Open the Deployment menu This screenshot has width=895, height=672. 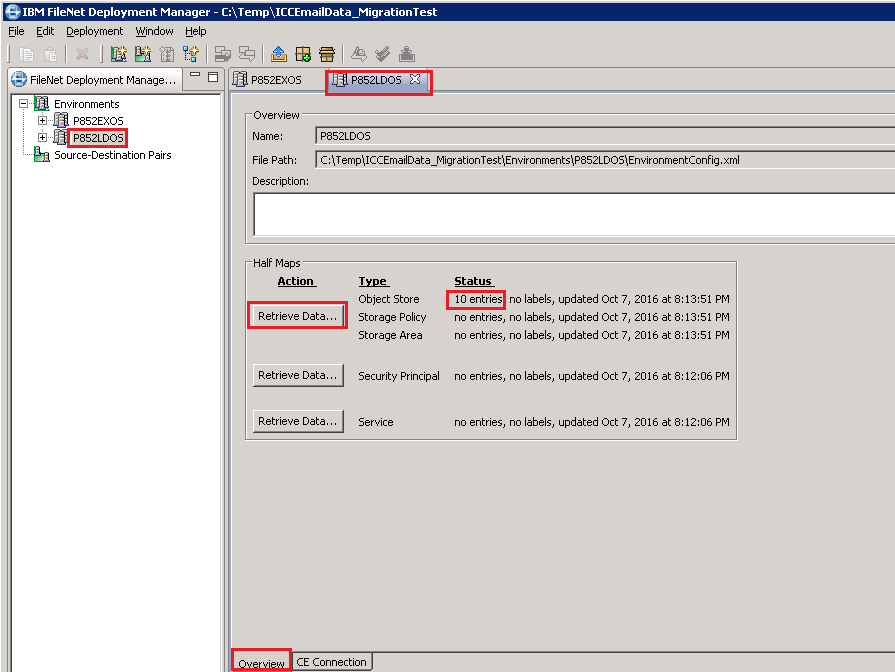click(x=94, y=31)
